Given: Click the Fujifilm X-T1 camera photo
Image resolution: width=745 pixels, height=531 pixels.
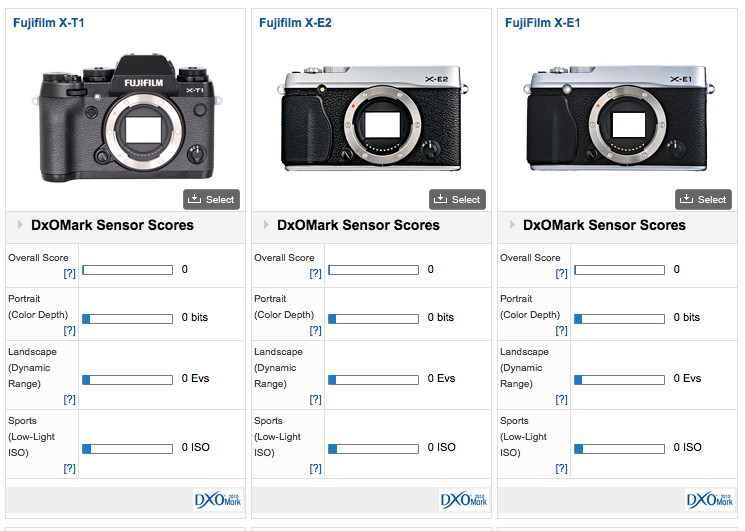Looking at the screenshot, I should tap(127, 118).
